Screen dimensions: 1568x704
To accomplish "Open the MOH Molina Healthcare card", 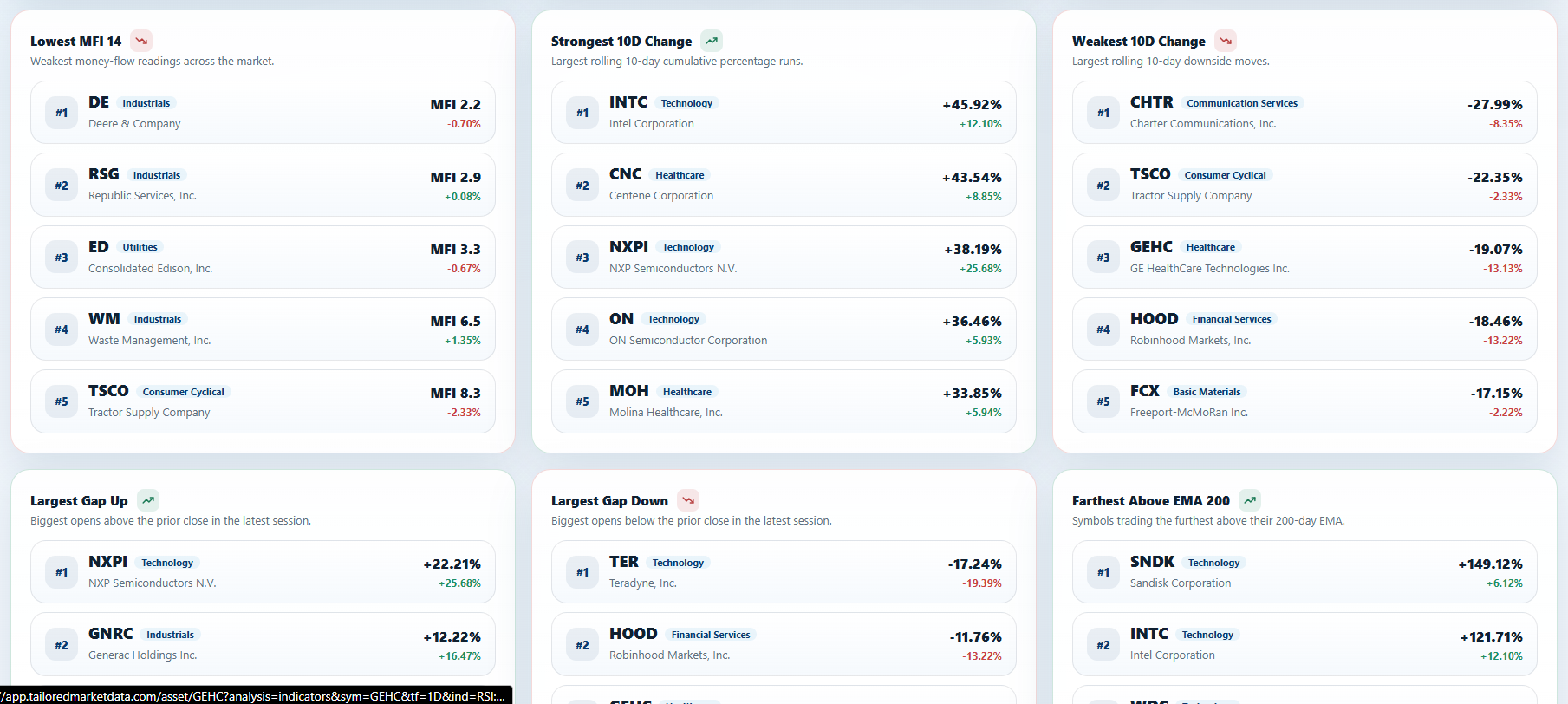I will (x=784, y=401).
